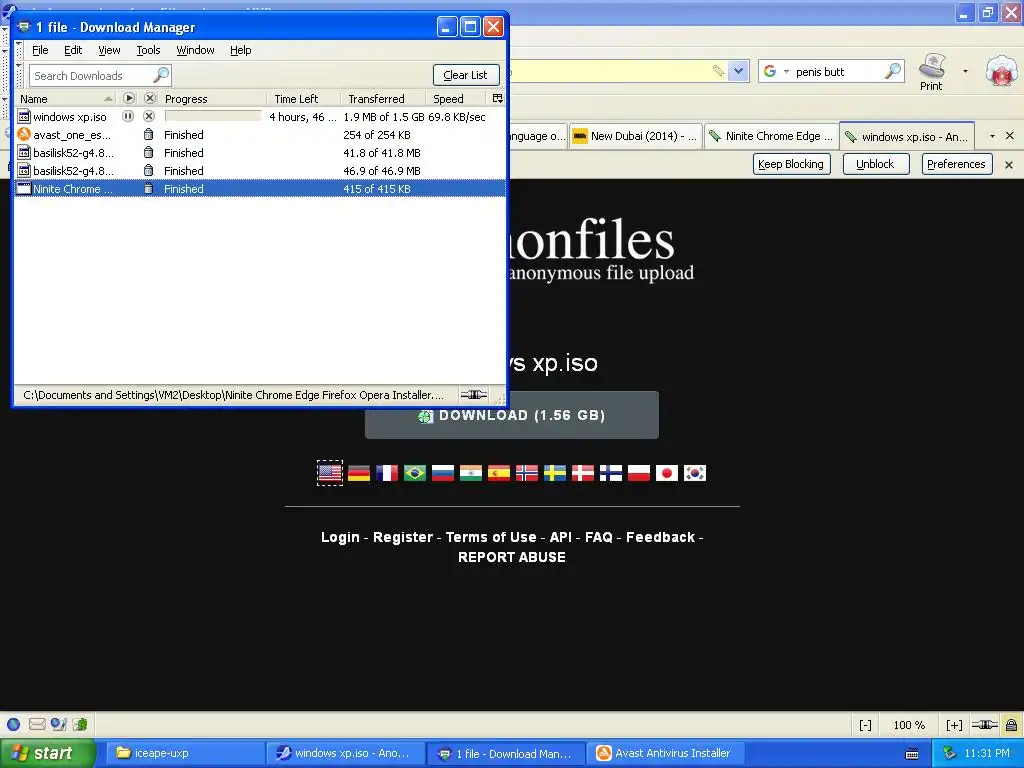Cancel the windows xp.iso download

(x=149, y=116)
